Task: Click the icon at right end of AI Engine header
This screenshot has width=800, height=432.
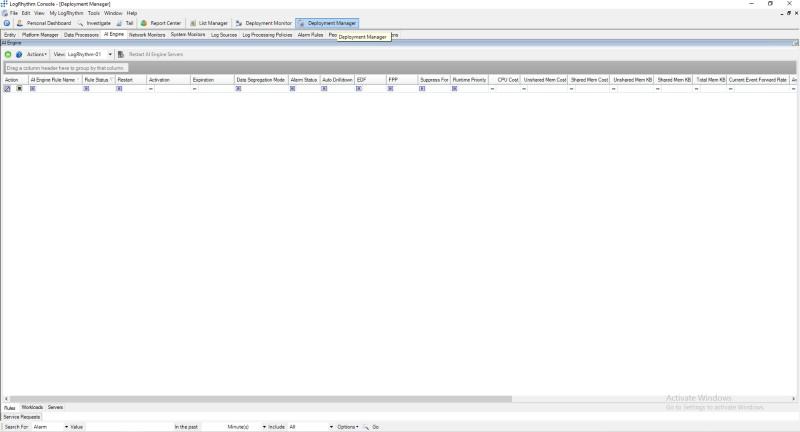Action: coord(795,43)
